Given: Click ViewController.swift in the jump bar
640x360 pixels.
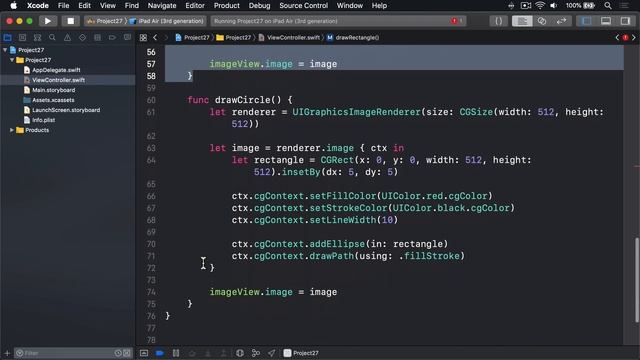Looking at the screenshot, I should tap(289, 38).
